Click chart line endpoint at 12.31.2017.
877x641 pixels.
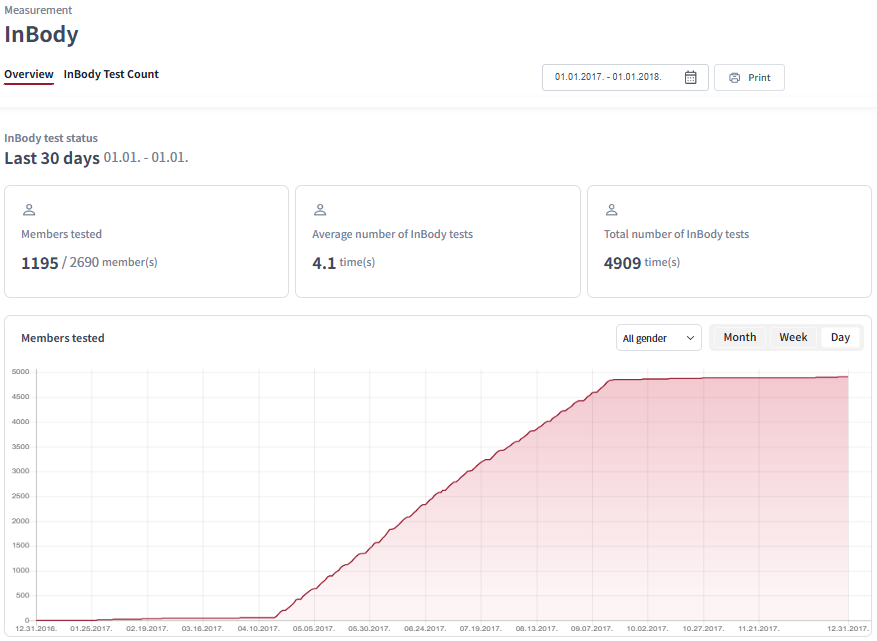pyautogui.click(x=848, y=376)
